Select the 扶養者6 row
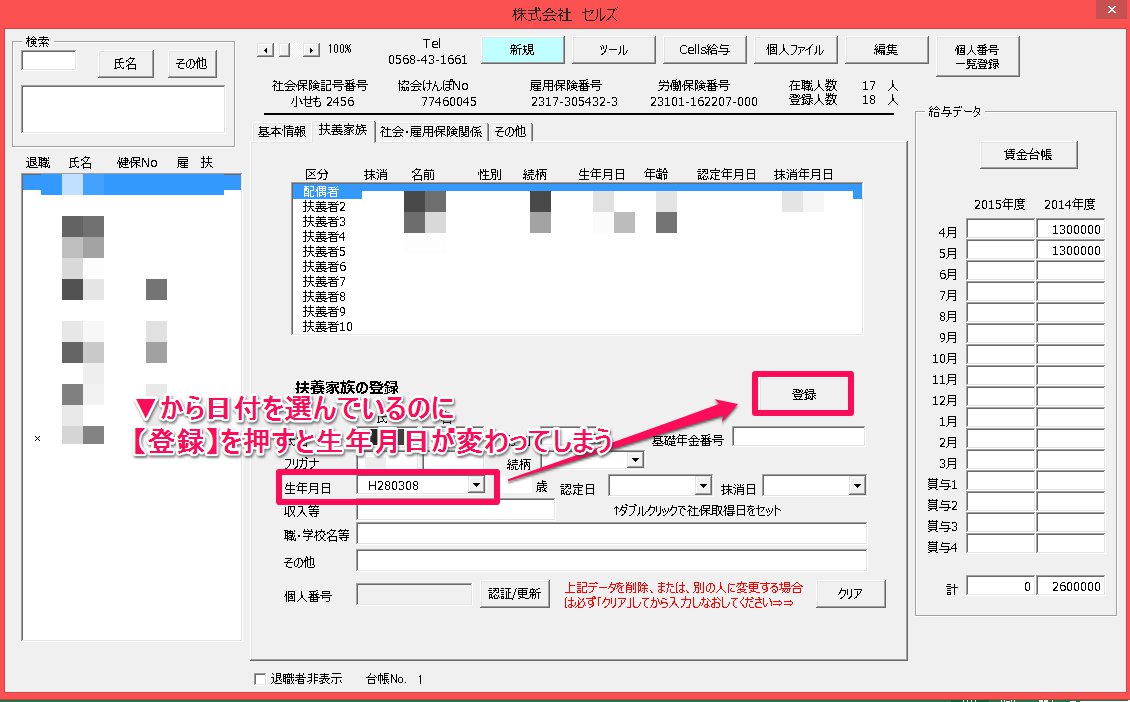This screenshot has height=702, width=1130. tap(577, 267)
